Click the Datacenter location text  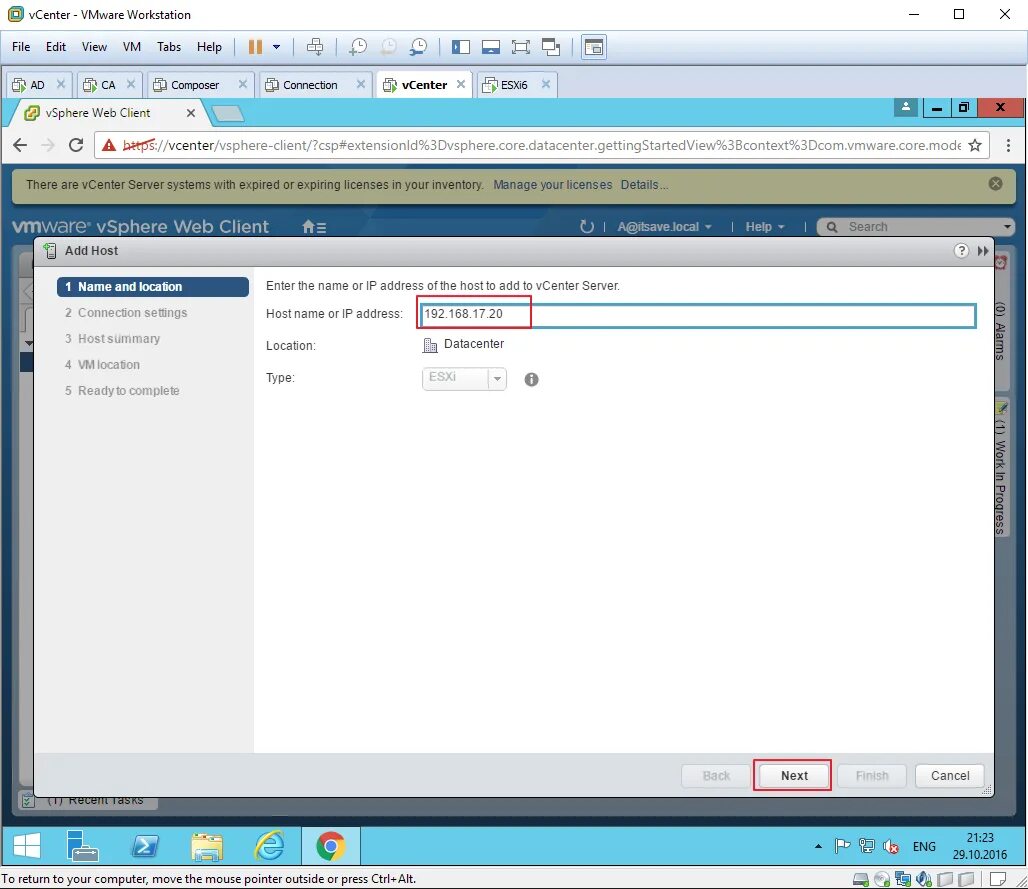[473, 344]
